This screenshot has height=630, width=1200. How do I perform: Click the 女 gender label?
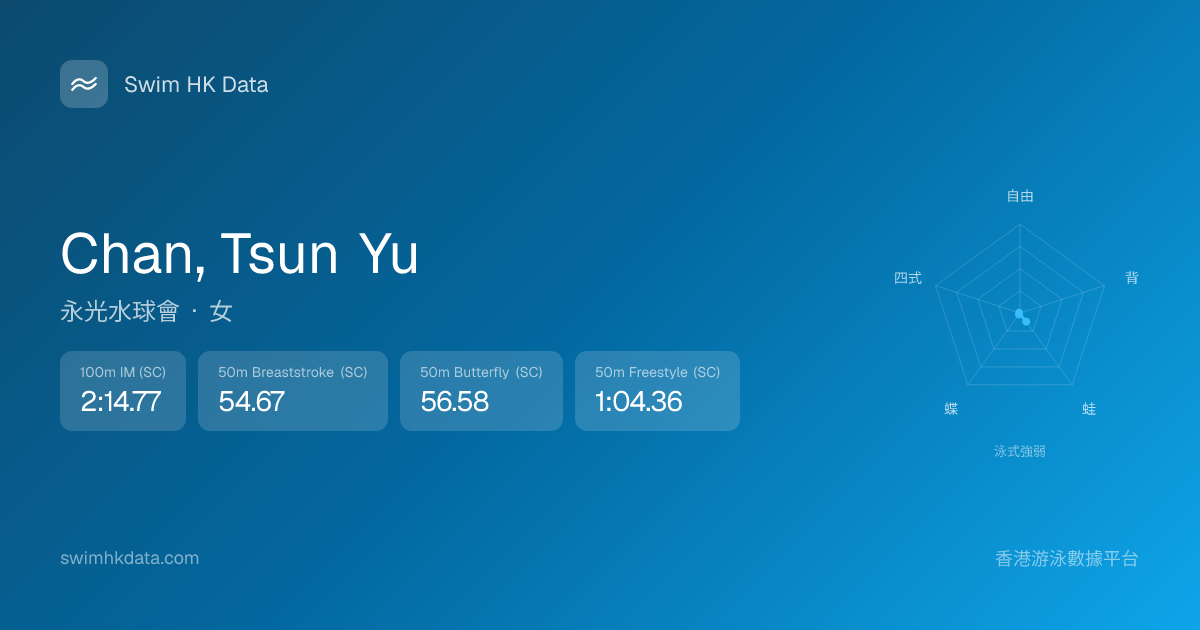click(221, 312)
